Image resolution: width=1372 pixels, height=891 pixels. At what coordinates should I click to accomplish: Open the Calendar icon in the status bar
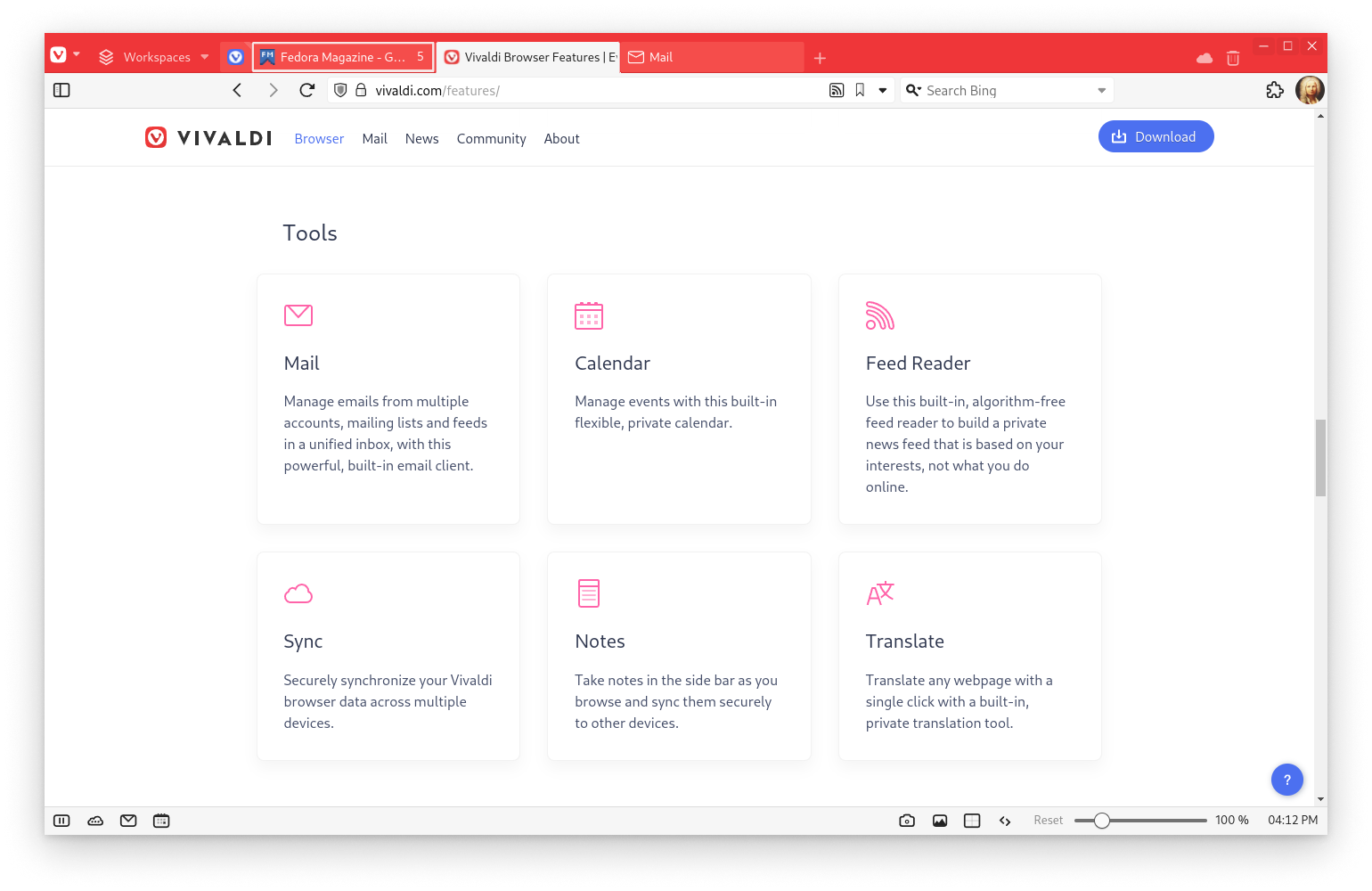click(x=161, y=820)
